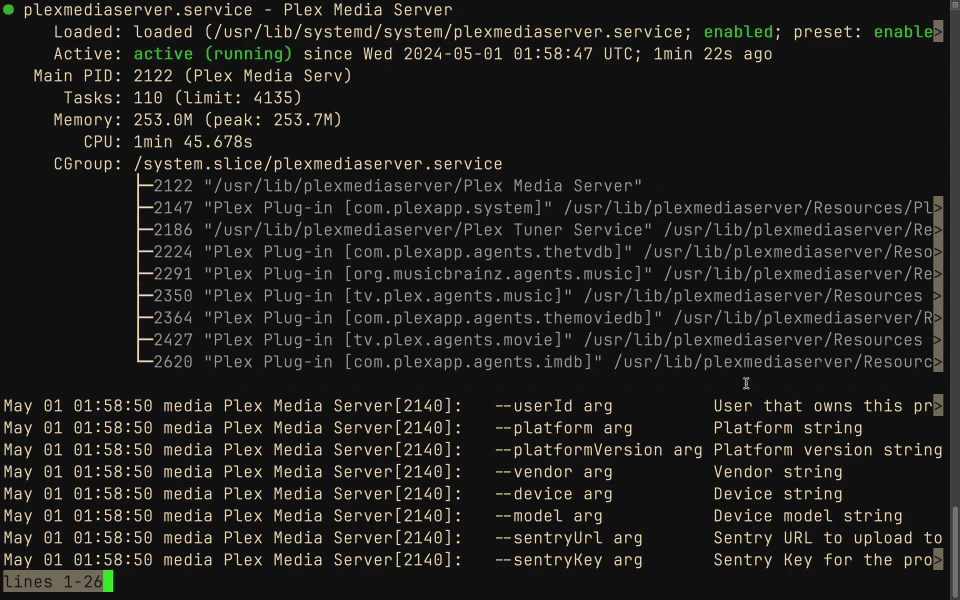Click the /system.slice/plexmediaserver.service CGroup path
The width and height of the screenshot is (960, 600).
318,164
